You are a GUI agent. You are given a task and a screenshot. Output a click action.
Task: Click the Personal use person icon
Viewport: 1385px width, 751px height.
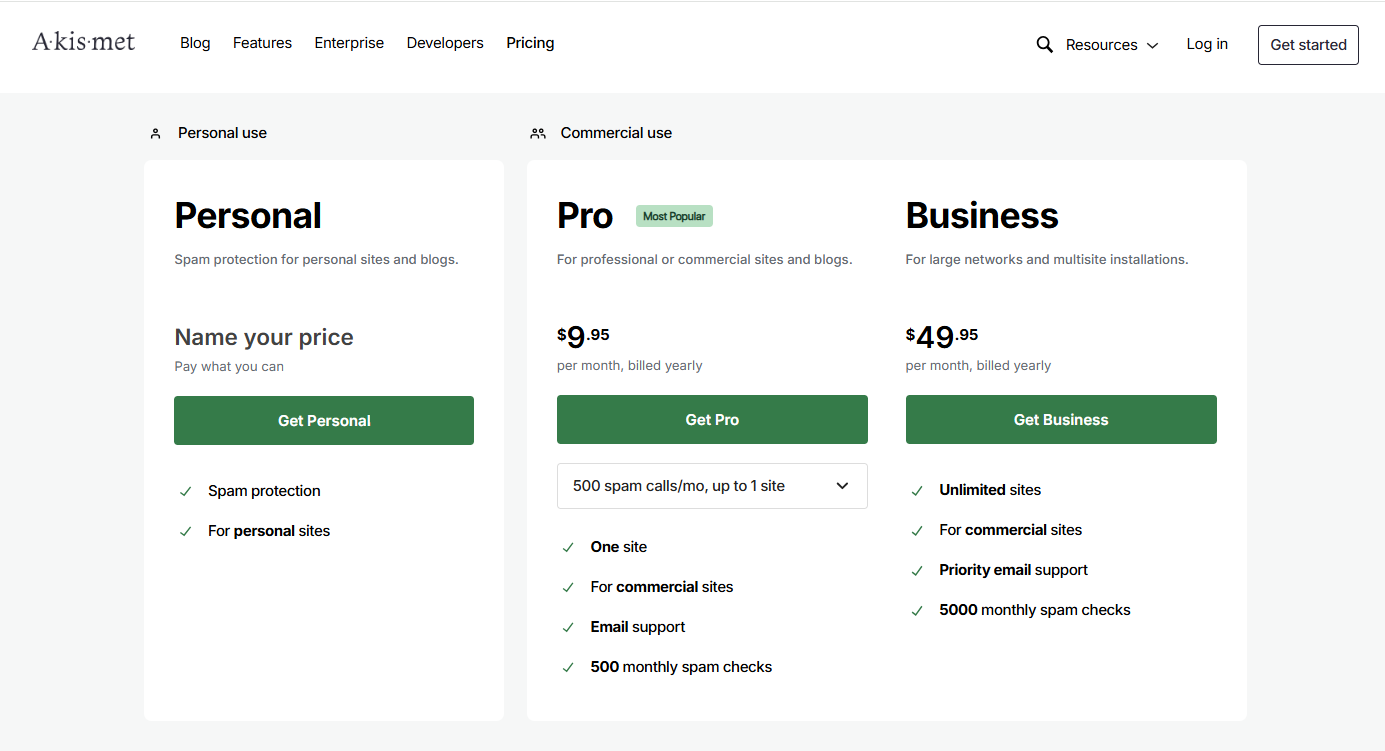155,133
